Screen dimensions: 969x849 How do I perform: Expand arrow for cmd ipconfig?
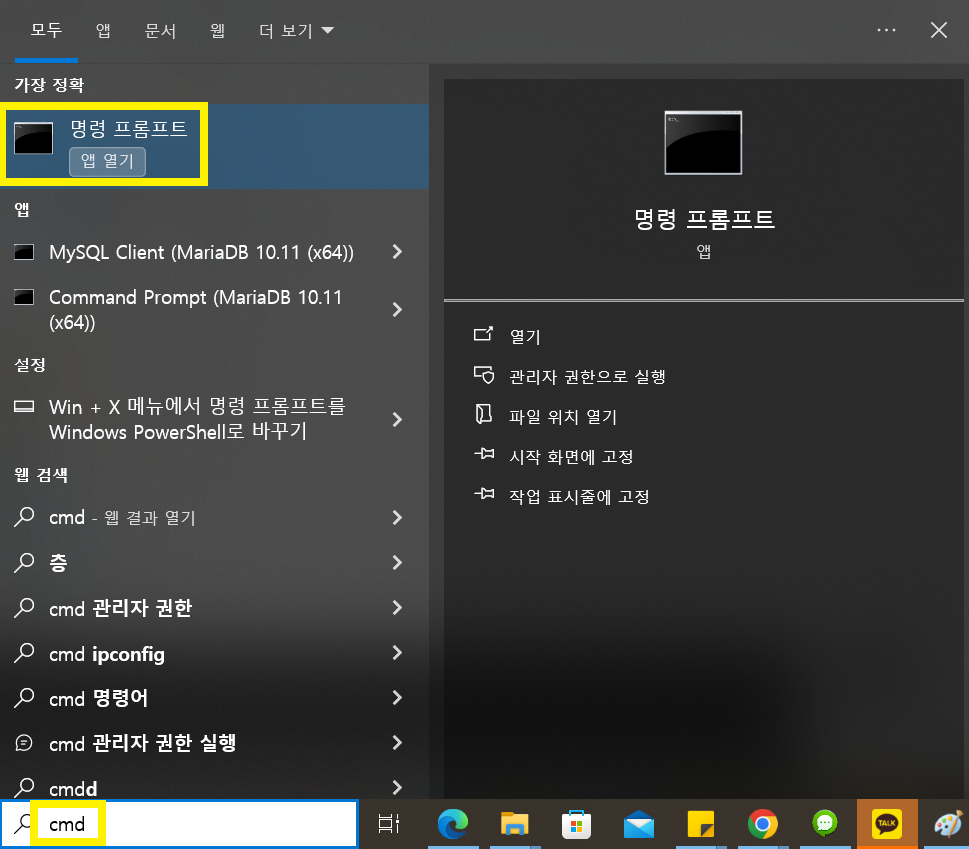[397, 653]
